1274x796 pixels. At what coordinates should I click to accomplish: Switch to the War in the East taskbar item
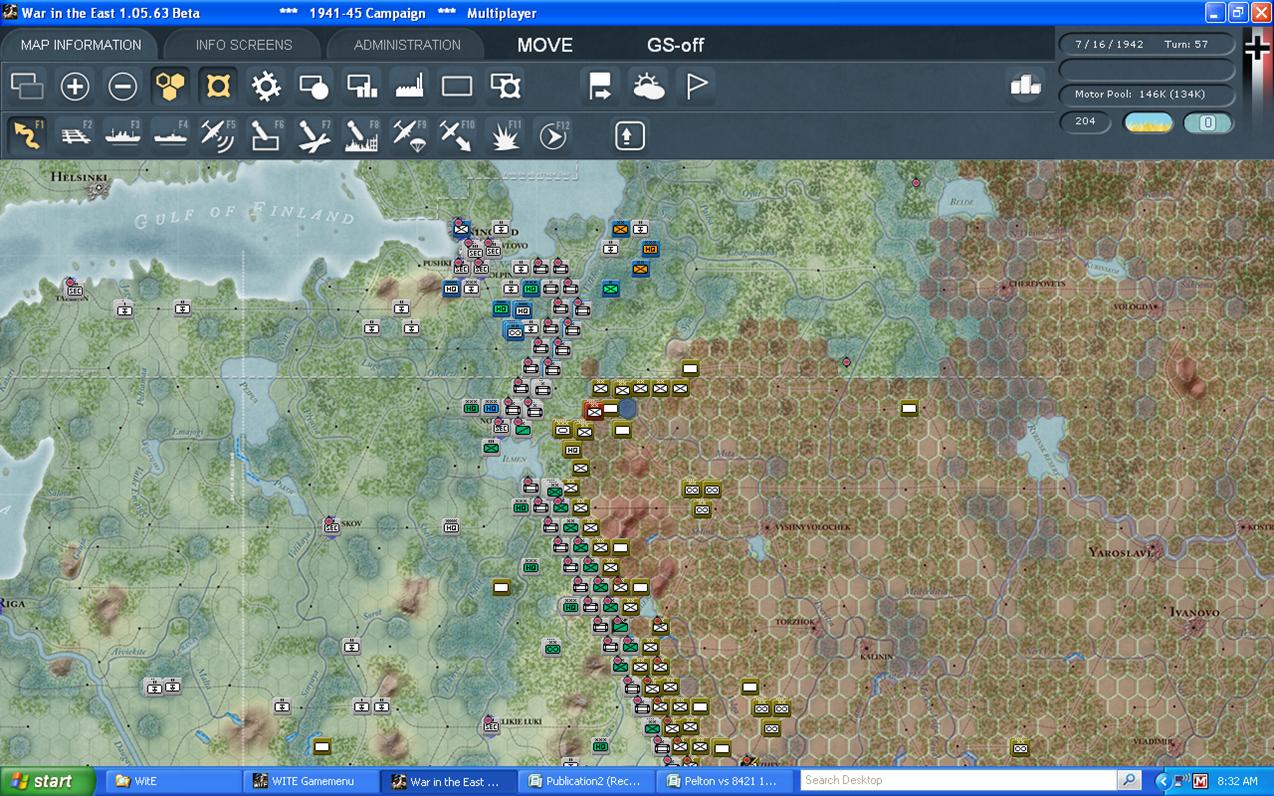(x=450, y=781)
